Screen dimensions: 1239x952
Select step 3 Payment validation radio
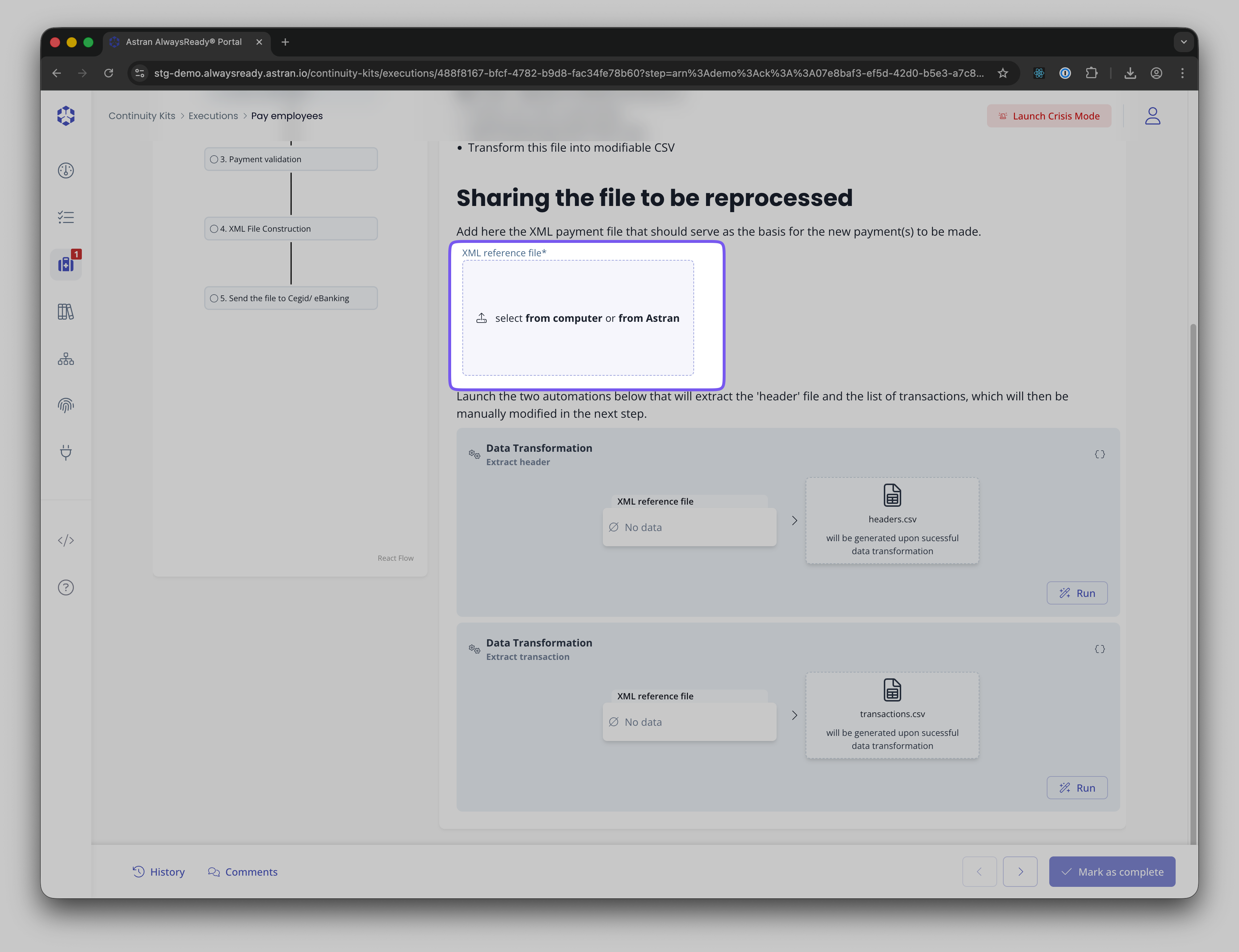[x=214, y=159]
